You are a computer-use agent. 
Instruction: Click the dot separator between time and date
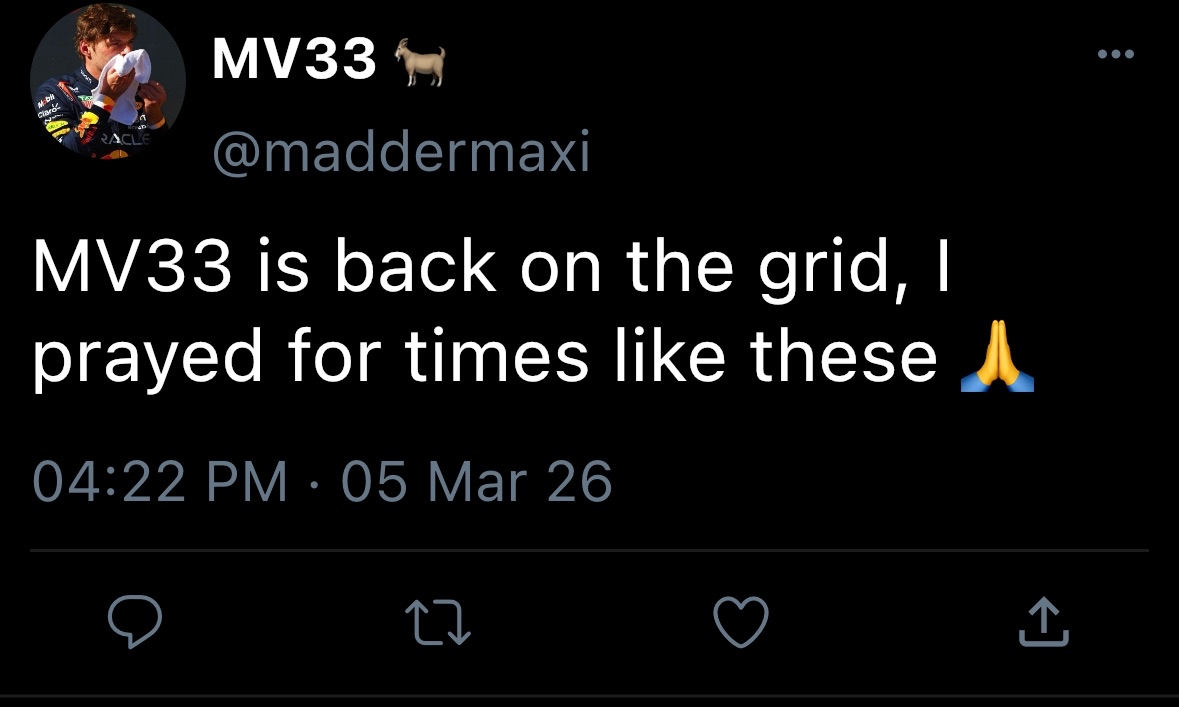click(315, 482)
